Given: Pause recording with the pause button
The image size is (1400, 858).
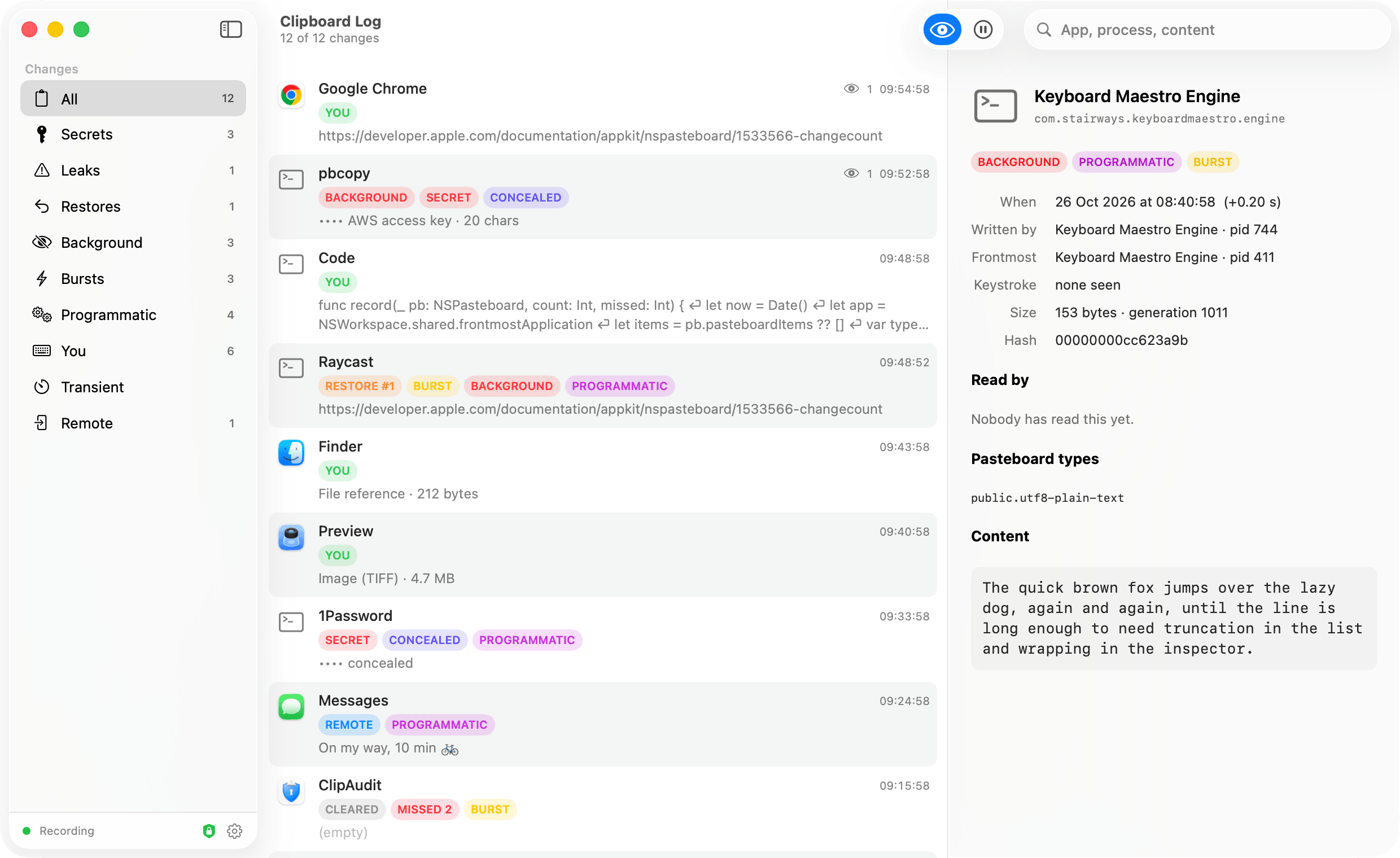Looking at the screenshot, I should click(x=983, y=29).
